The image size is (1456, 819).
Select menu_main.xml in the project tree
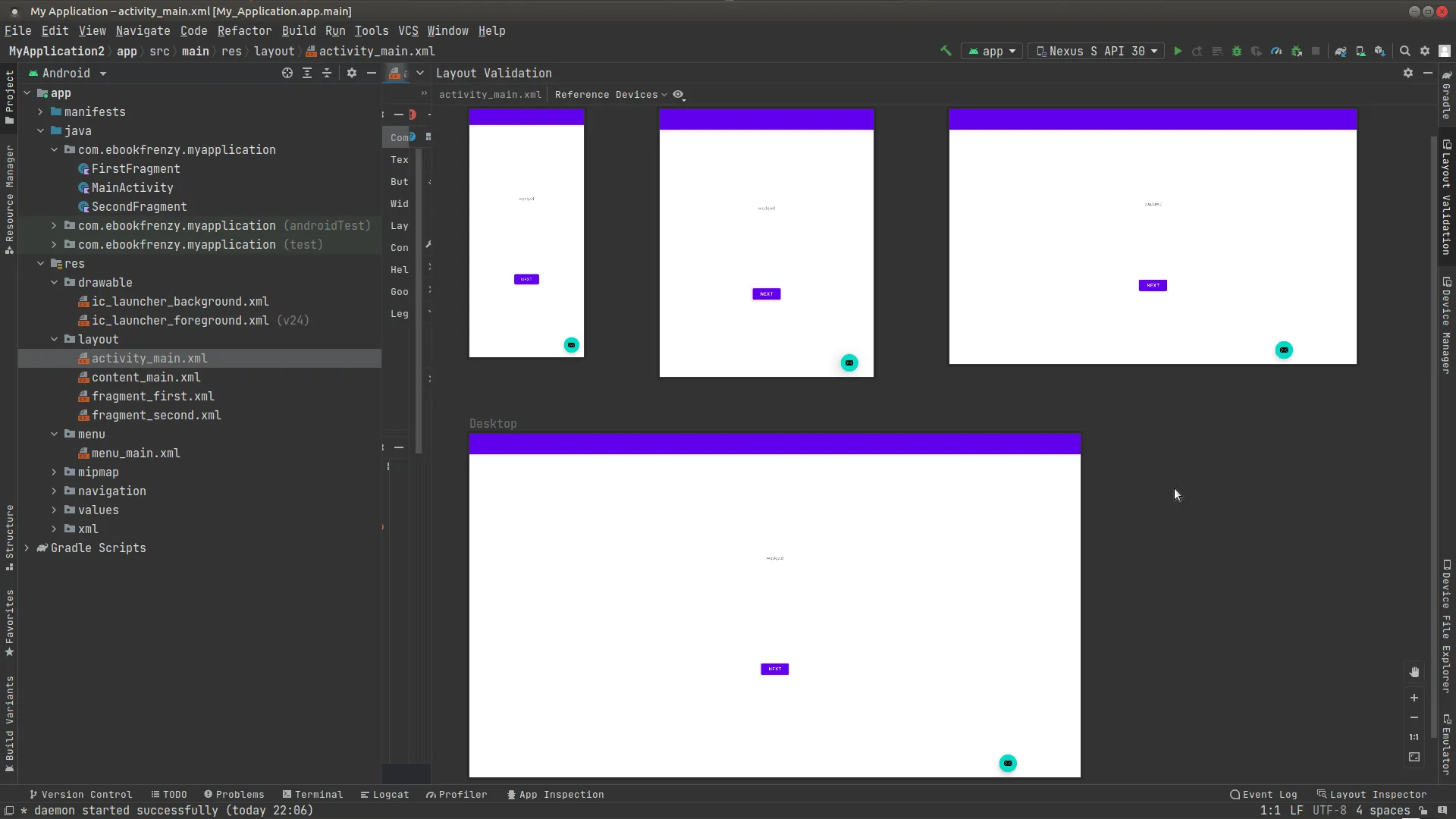(x=136, y=453)
